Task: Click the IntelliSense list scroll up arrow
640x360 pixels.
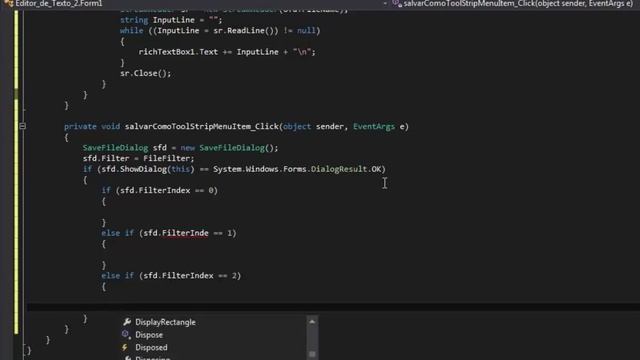Action: click(312, 322)
